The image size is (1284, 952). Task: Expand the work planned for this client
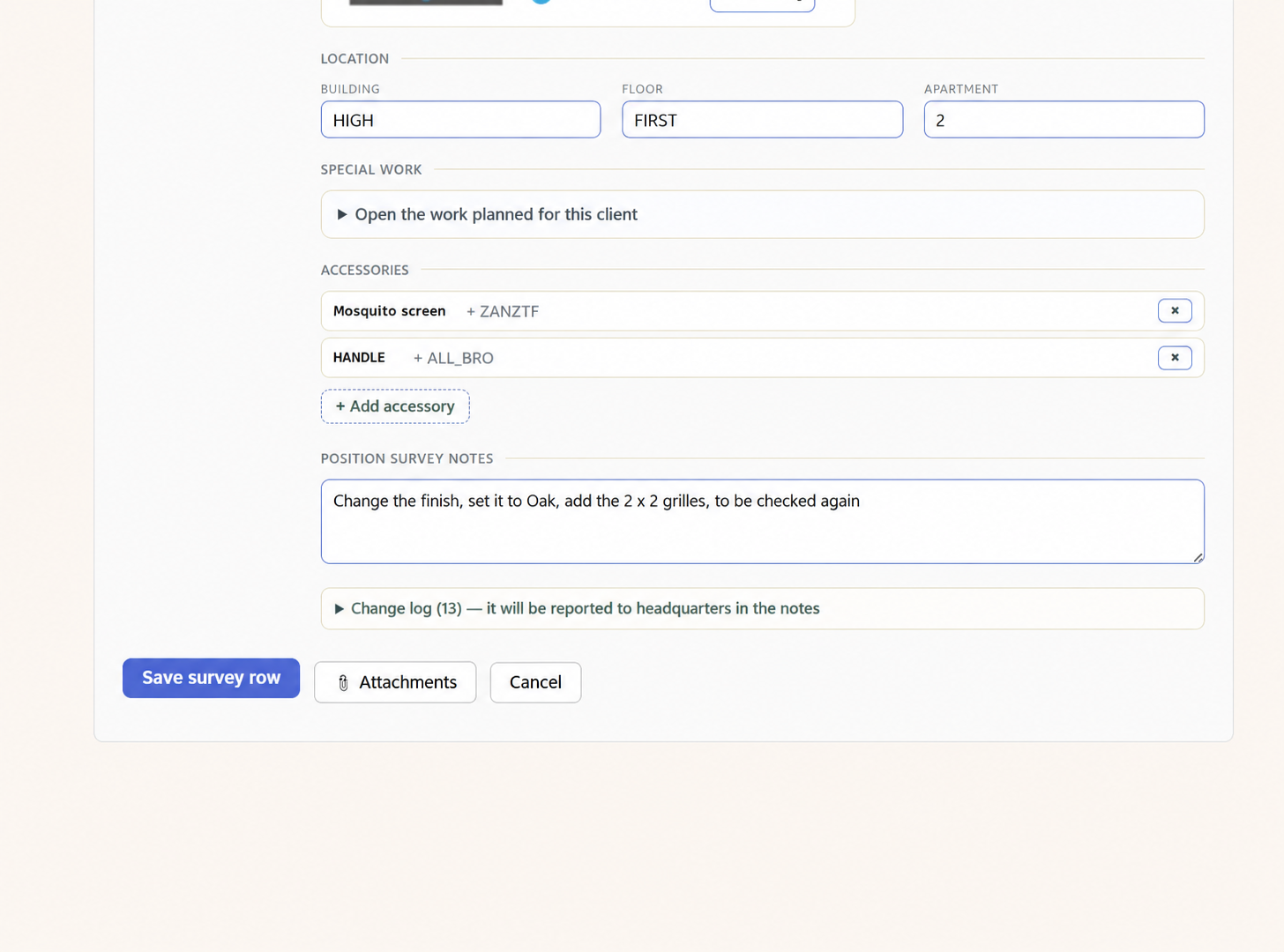[762, 214]
